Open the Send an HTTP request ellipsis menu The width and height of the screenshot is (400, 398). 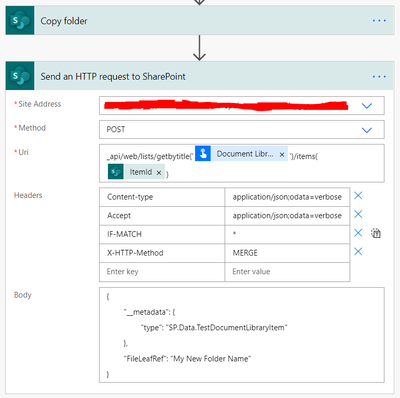click(x=379, y=77)
